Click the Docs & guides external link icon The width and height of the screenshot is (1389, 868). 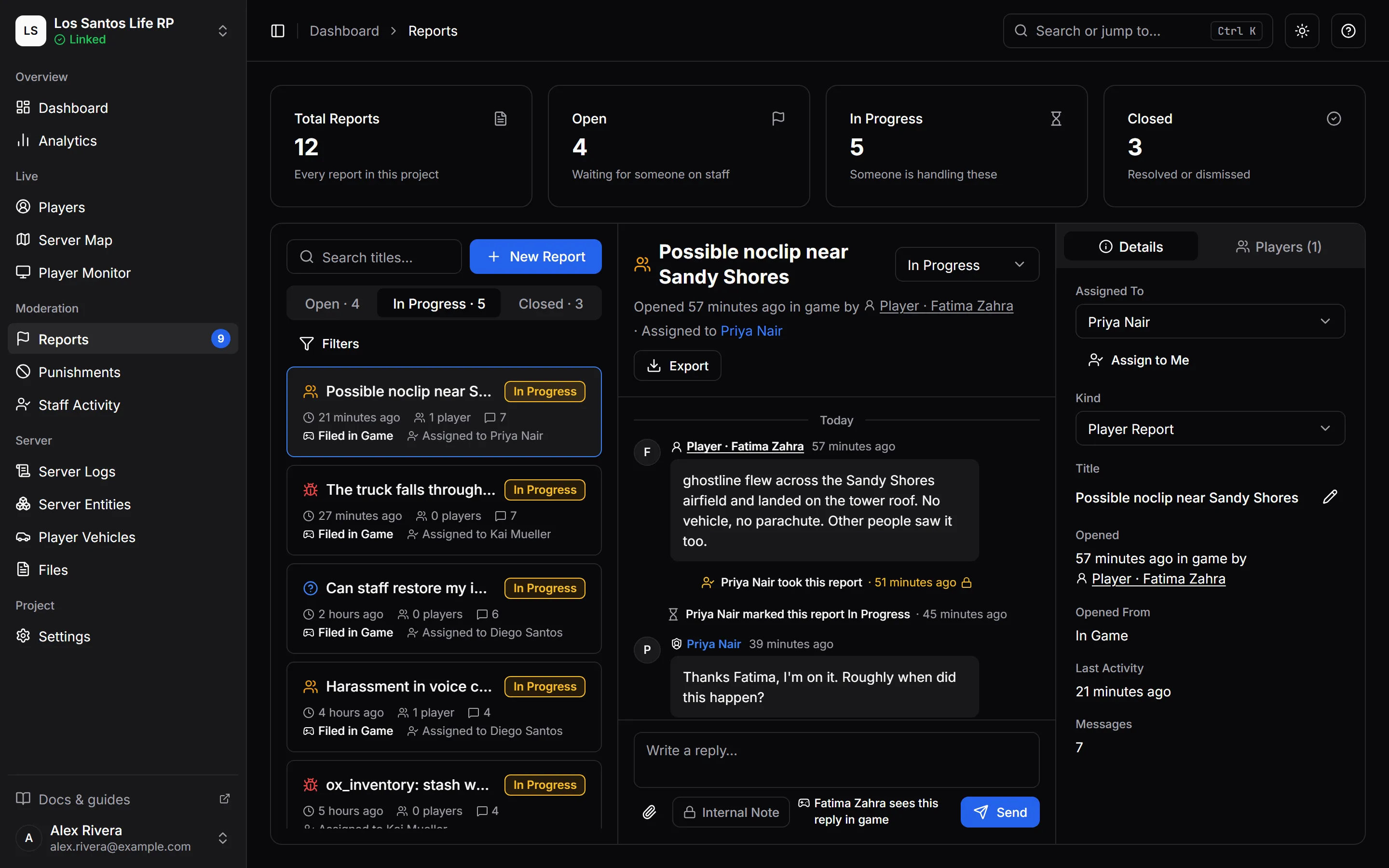click(224, 799)
